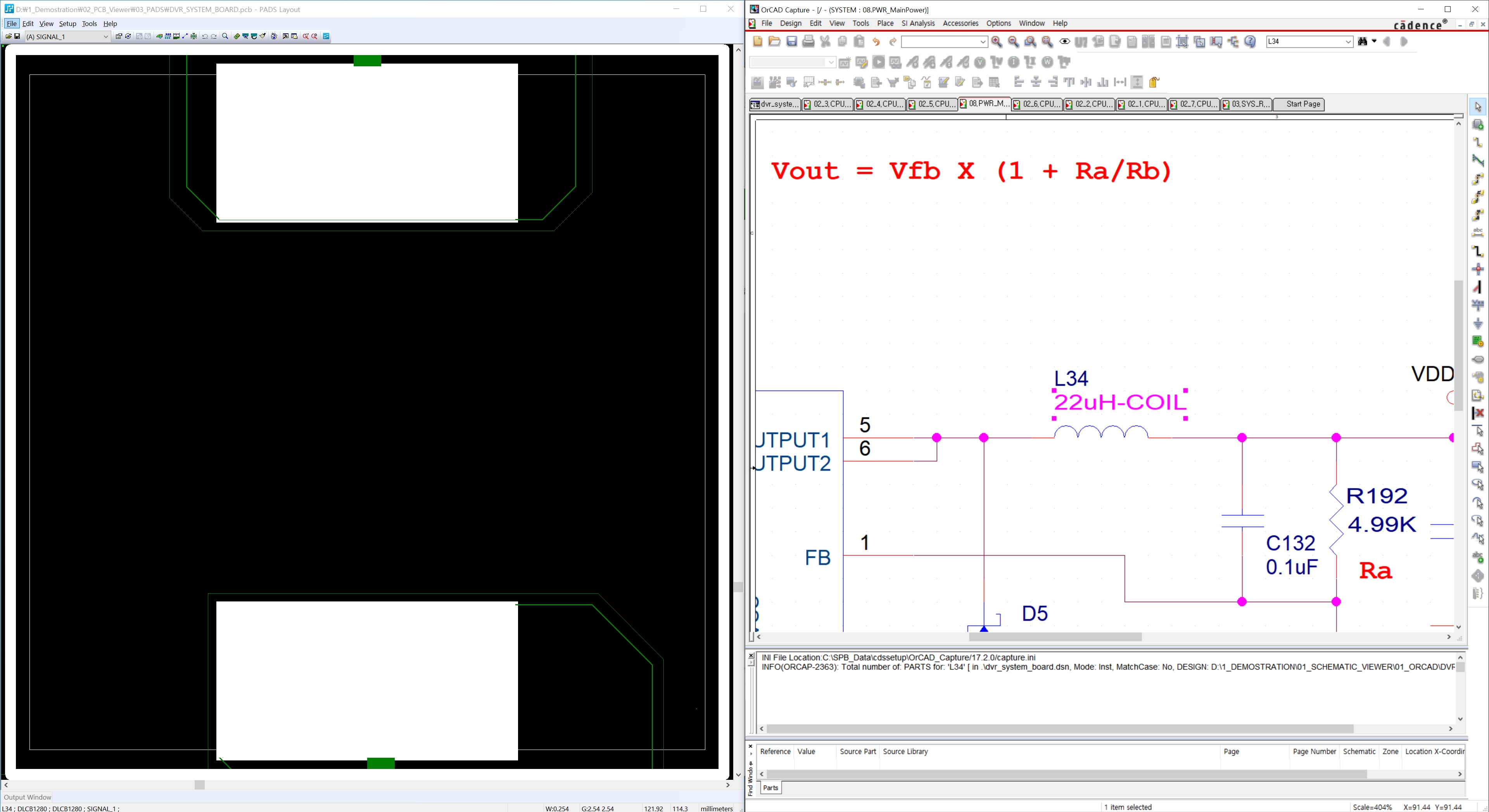This screenshot has height=812, width=1489.
Task: Click the binoculars search icon
Action: click(x=1363, y=41)
